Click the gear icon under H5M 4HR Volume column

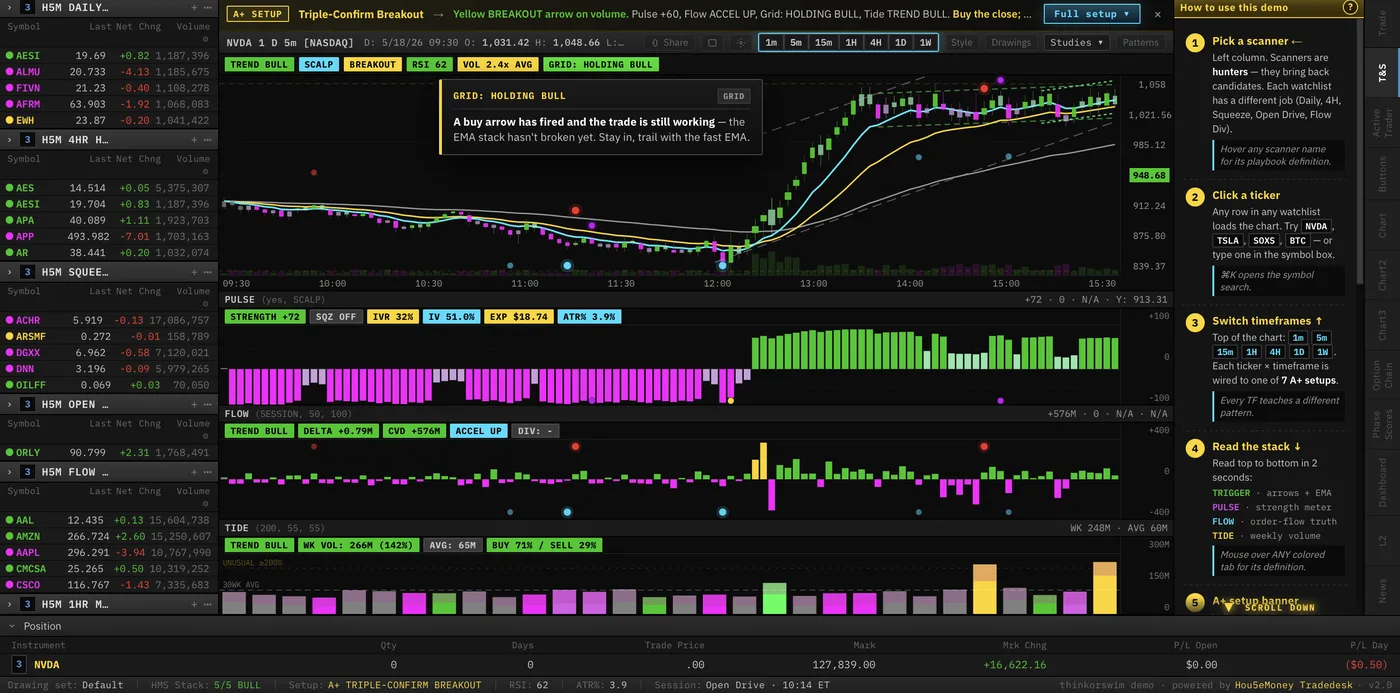click(x=207, y=169)
